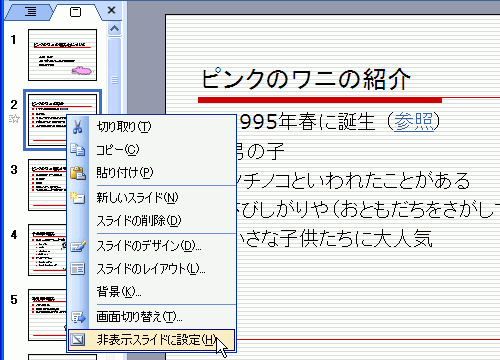Click the new slide icon in the menu
Viewport: 500px width, 360px height.
[x=78, y=198]
